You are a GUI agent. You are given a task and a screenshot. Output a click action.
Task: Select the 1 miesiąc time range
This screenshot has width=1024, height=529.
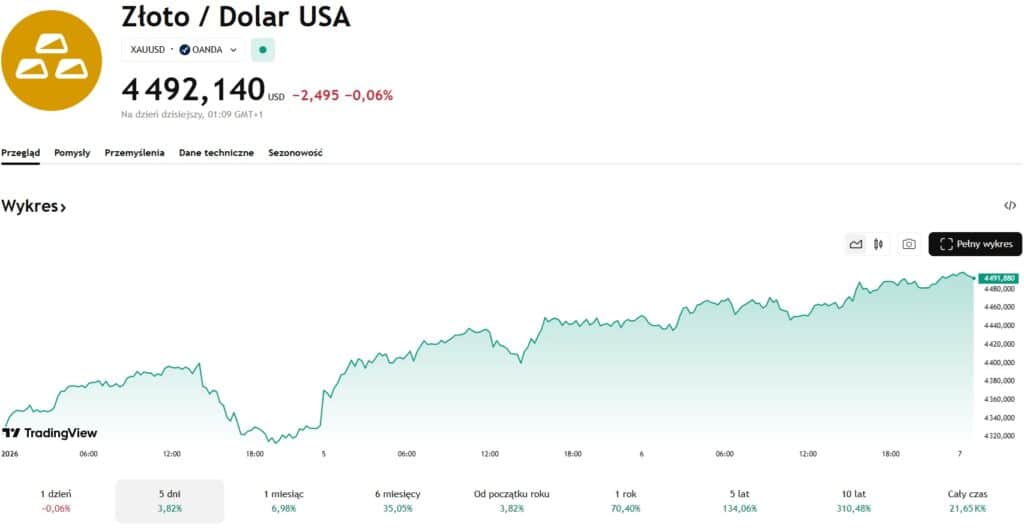[x=284, y=500]
